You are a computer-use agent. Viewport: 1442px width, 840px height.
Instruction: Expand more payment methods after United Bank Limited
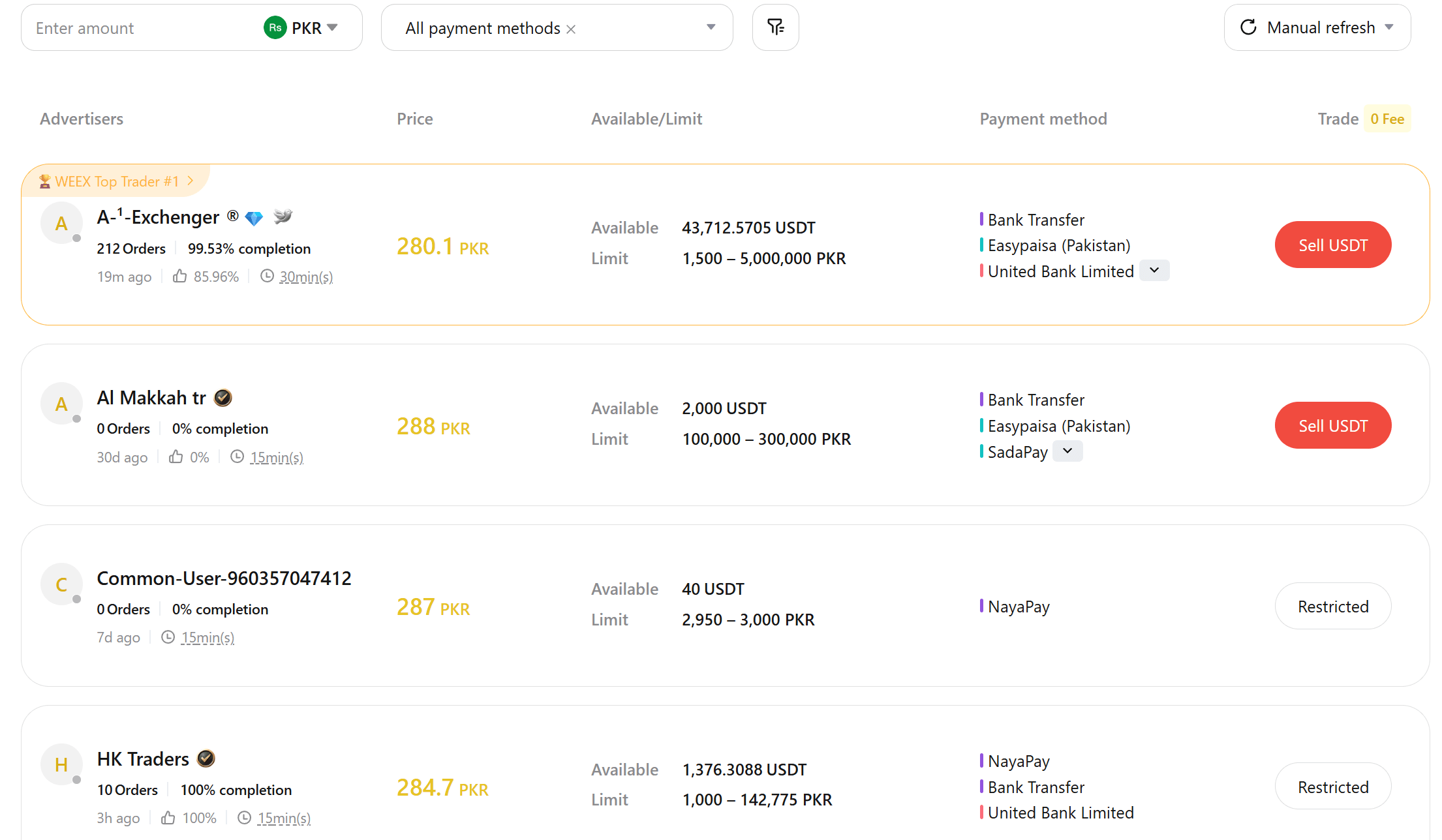click(1154, 270)
